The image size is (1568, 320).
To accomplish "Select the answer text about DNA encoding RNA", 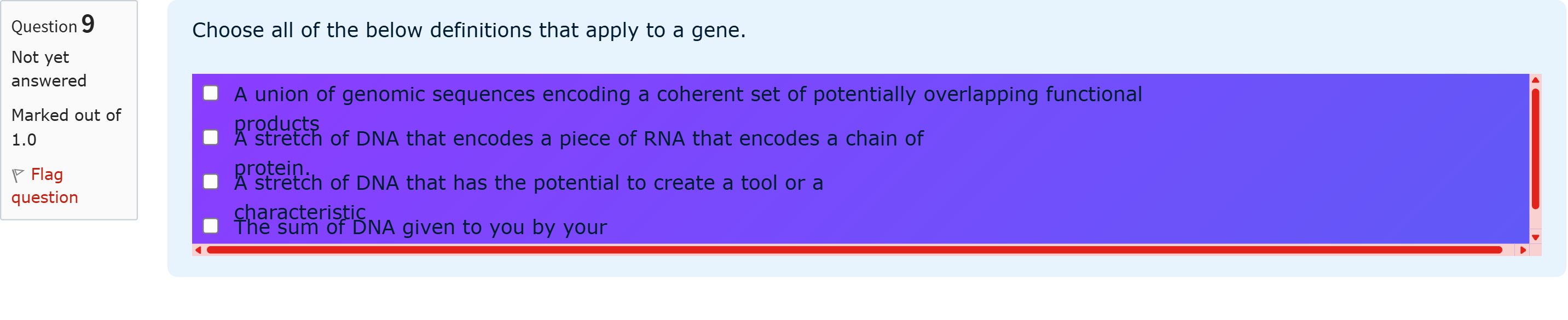I will pos(578,139).
